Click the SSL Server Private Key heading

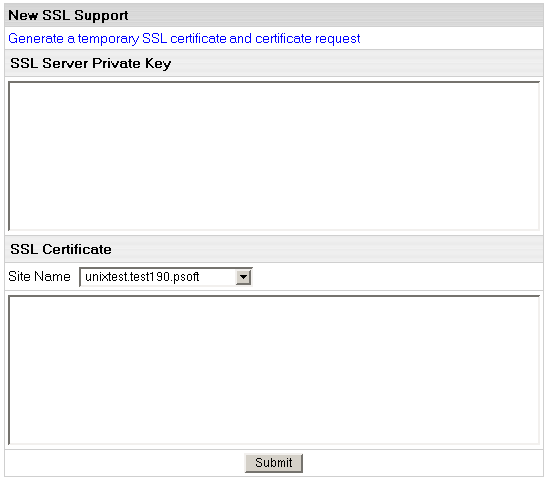[x=91, y=63]
